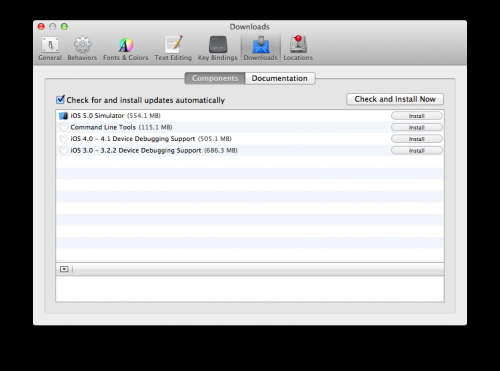Install iOS 4.0 – 4.1 Device Debugging Support
The height and width of the screenshot is (371, 500).
pyautogui.click(x=417, y=139)
